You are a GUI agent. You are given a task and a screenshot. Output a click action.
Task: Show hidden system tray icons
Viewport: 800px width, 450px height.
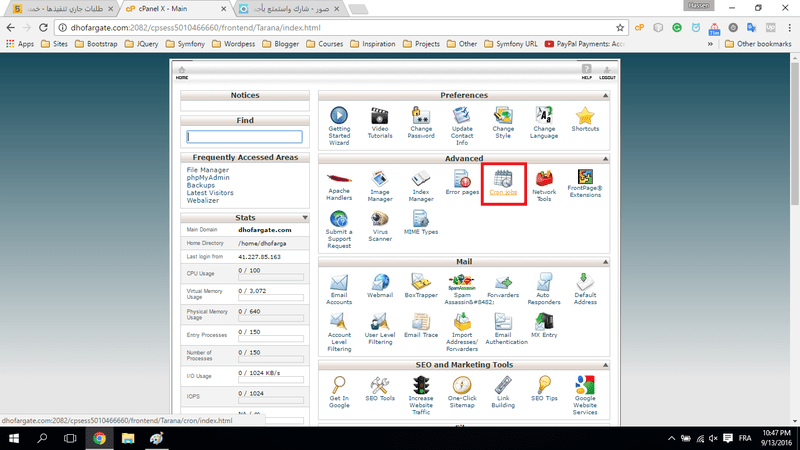pos(671,438)
